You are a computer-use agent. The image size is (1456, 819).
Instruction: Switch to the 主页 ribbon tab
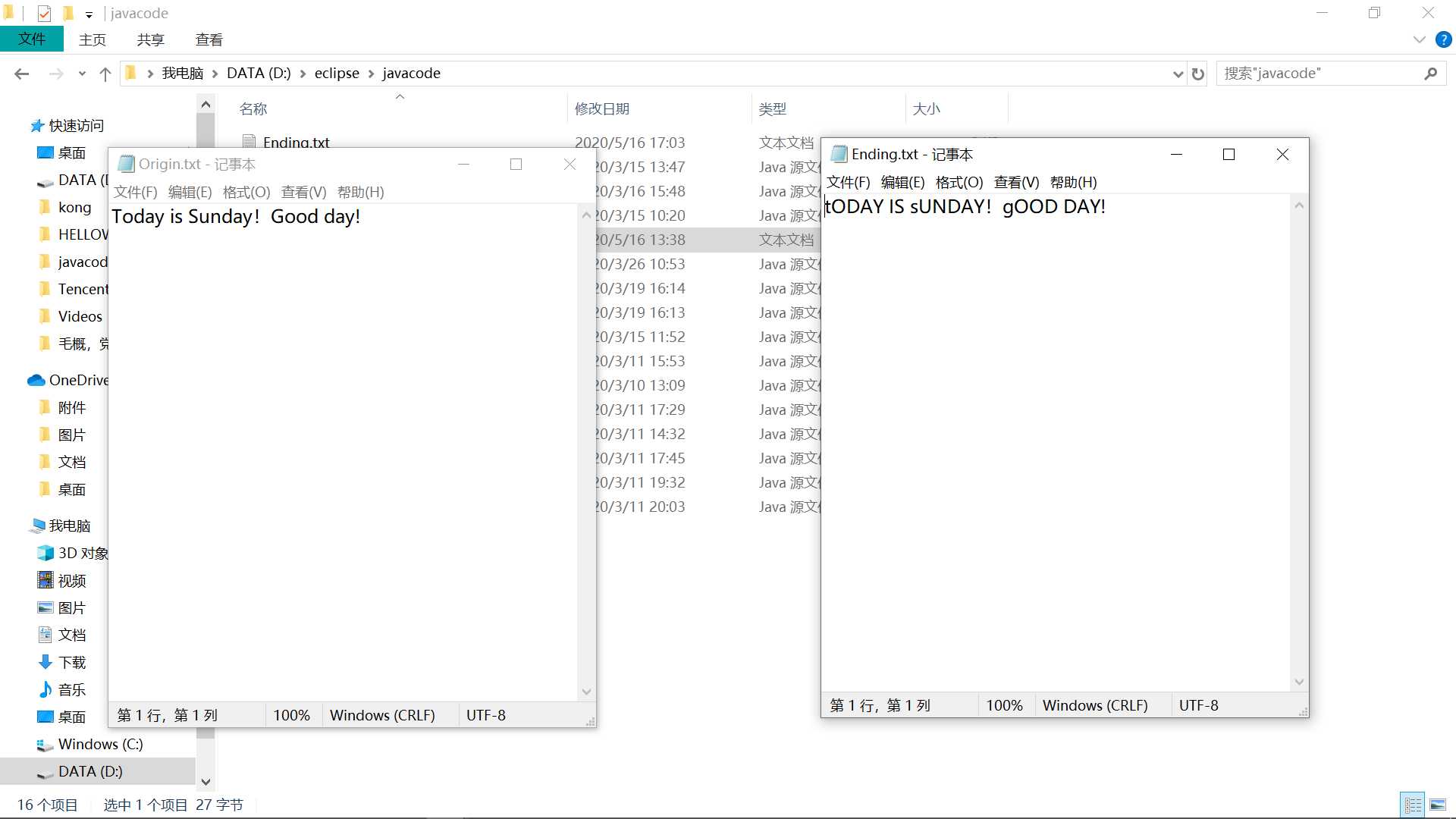coord(93,39)
